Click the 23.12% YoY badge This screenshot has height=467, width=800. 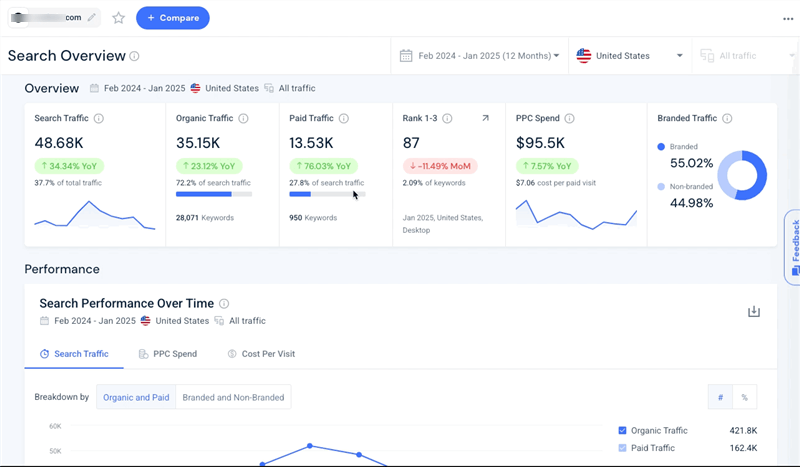(x=209, y=166)
